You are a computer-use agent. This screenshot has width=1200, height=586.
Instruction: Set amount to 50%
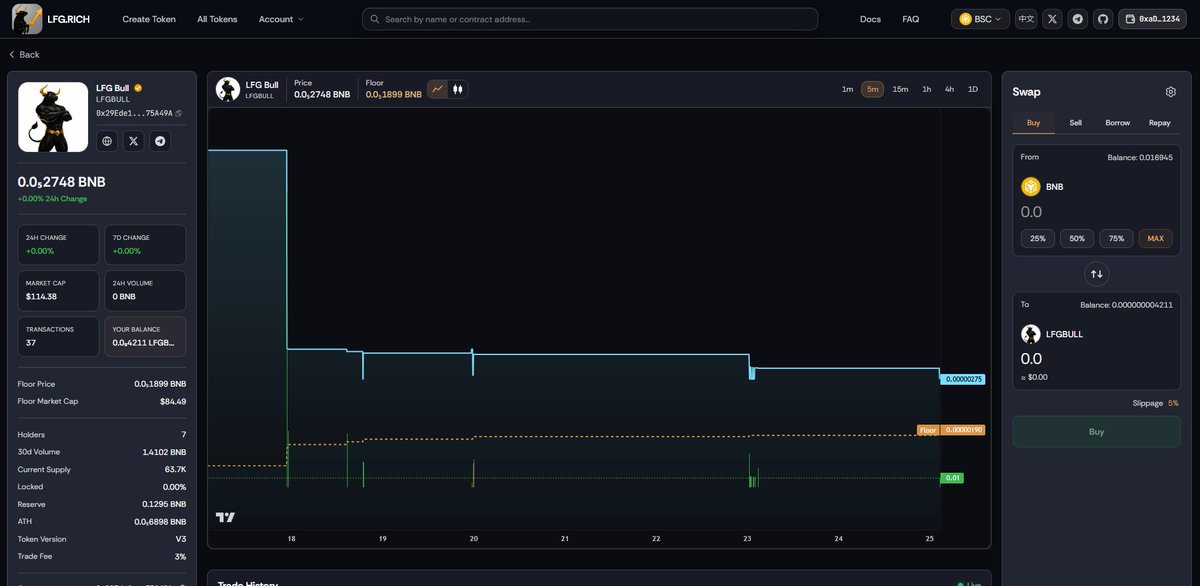pos(1077,238)
